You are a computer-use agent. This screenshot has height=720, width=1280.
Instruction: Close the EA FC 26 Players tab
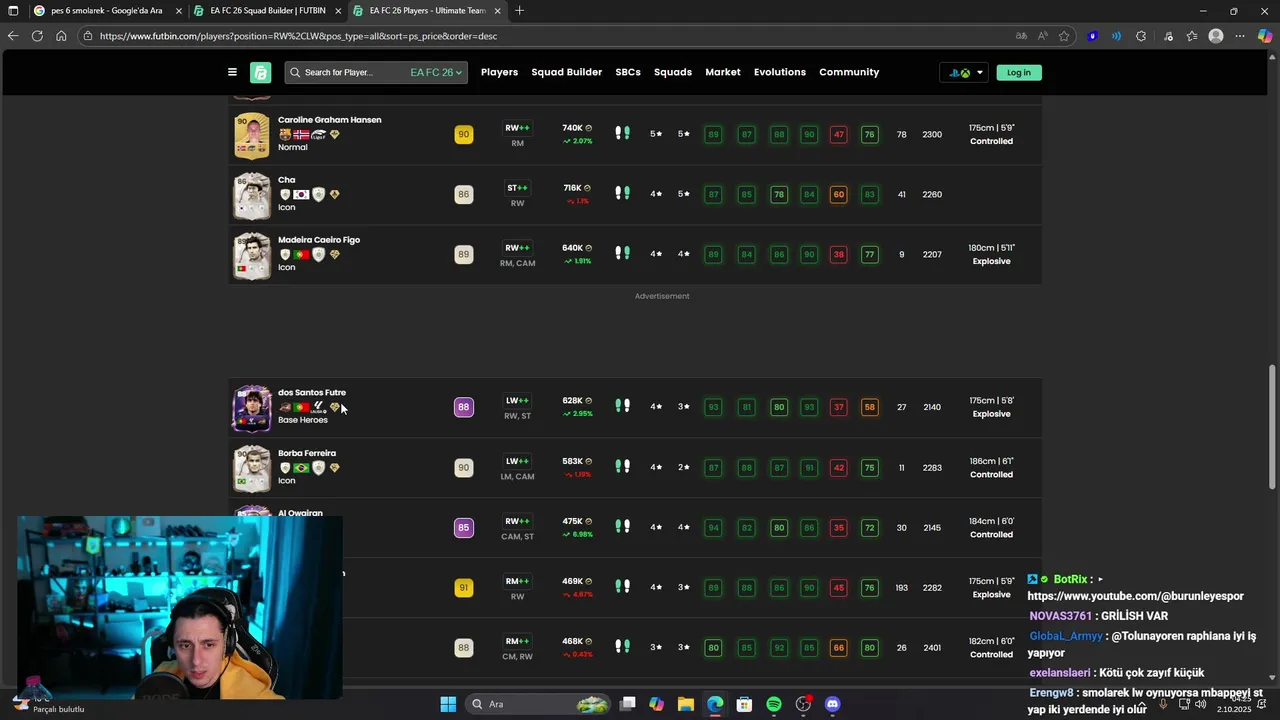(497, 11)
